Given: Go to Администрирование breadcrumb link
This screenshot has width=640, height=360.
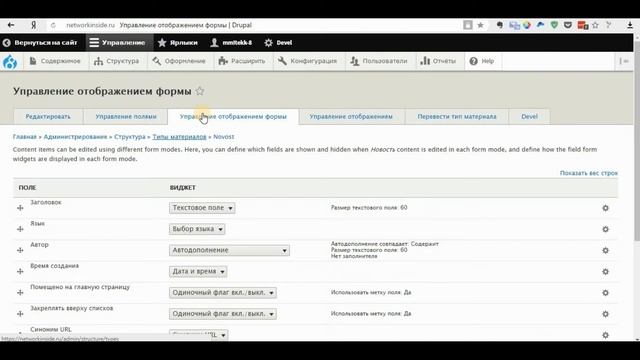Looking at the screenshot, I should 75,137.
